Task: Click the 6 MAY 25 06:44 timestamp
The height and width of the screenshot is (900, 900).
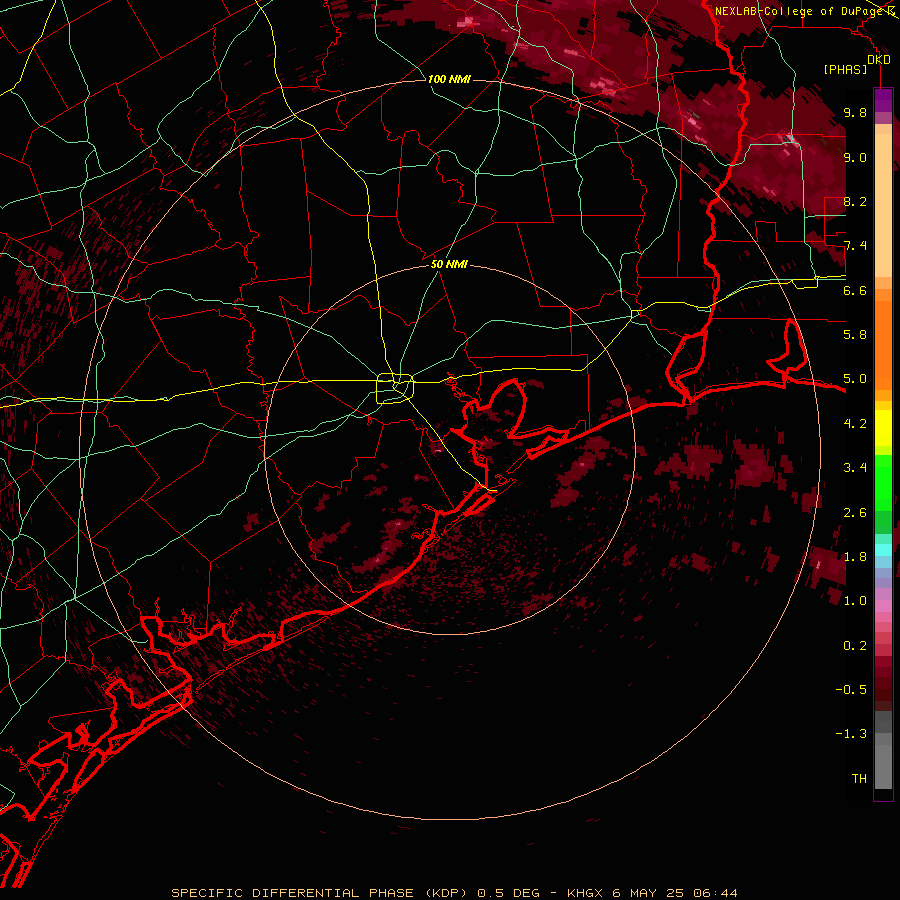Action: [x=677, y=893]
